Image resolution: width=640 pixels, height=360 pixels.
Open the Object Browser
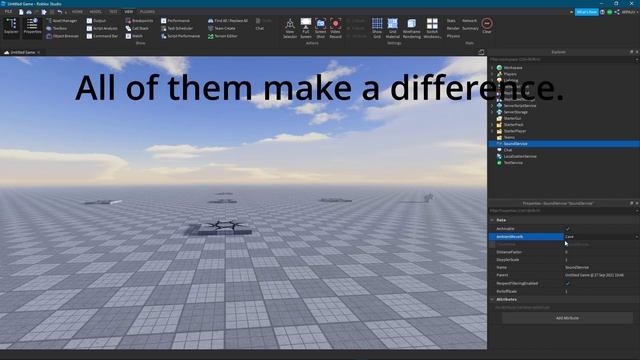click(62, 36)
